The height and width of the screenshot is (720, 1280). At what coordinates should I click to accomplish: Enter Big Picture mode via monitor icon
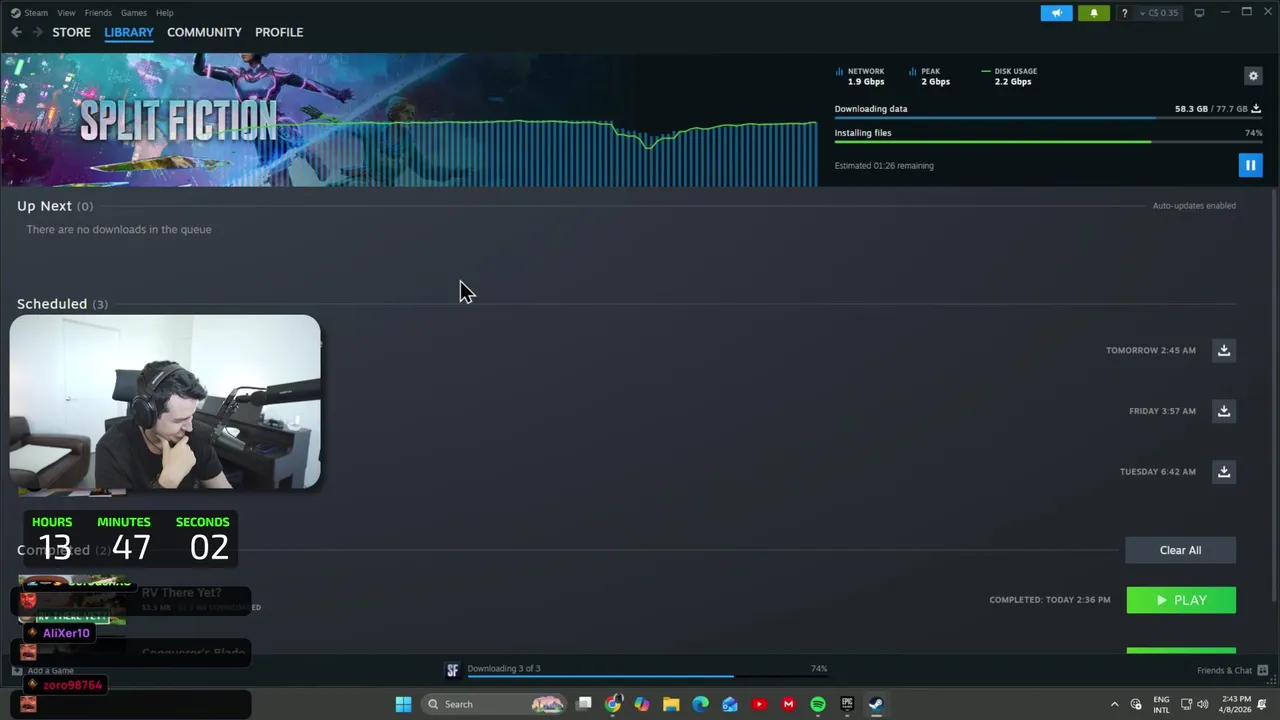point(1199,13)
